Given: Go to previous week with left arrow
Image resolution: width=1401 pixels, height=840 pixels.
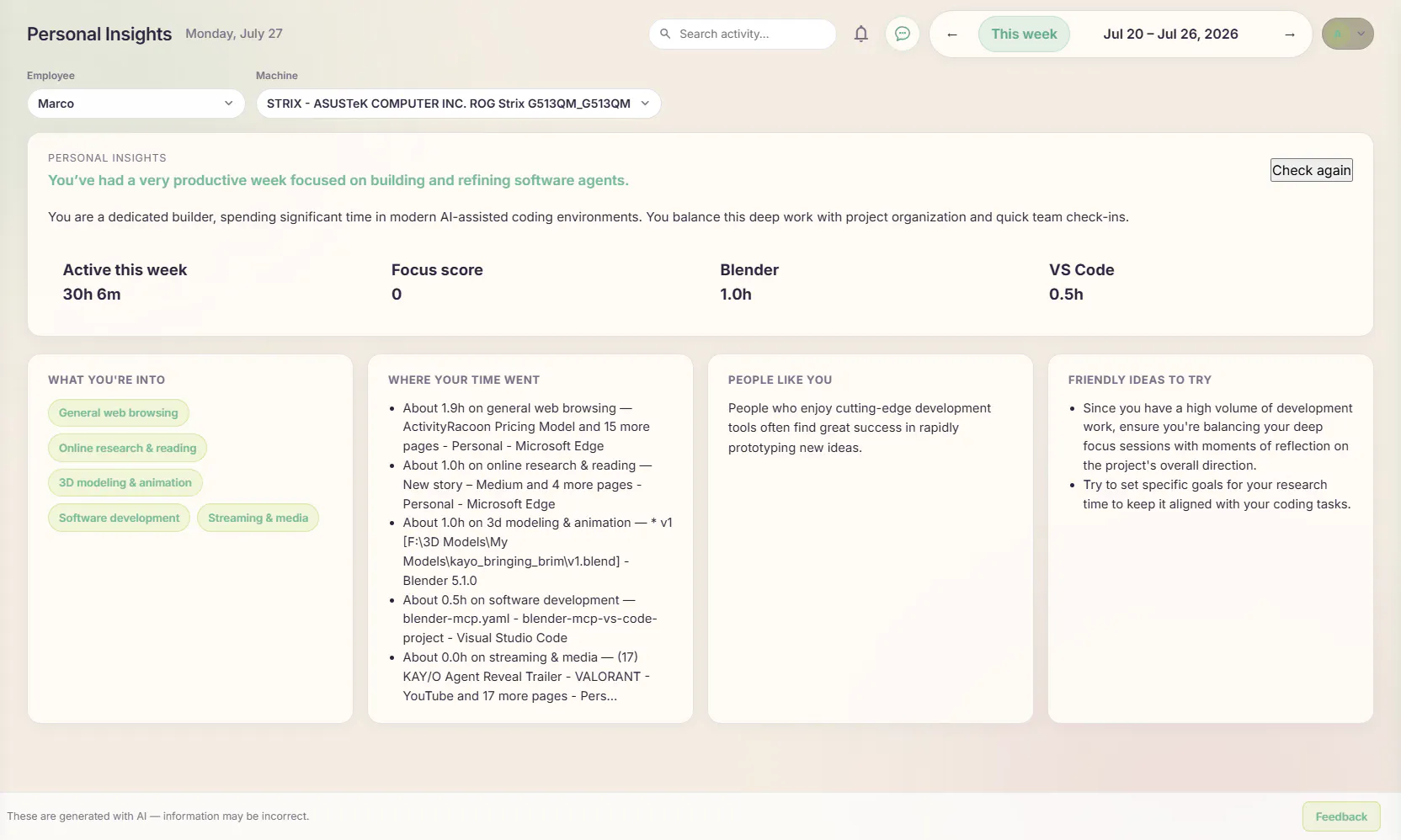Looking at the screenshot, I should coord(952,35).
